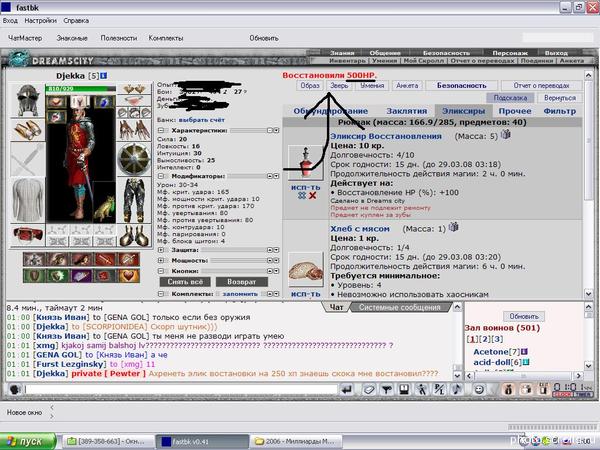Send chat message with the arrow icon
The width and height of the screenshot is (600, 450).
[x=347, y=390]
